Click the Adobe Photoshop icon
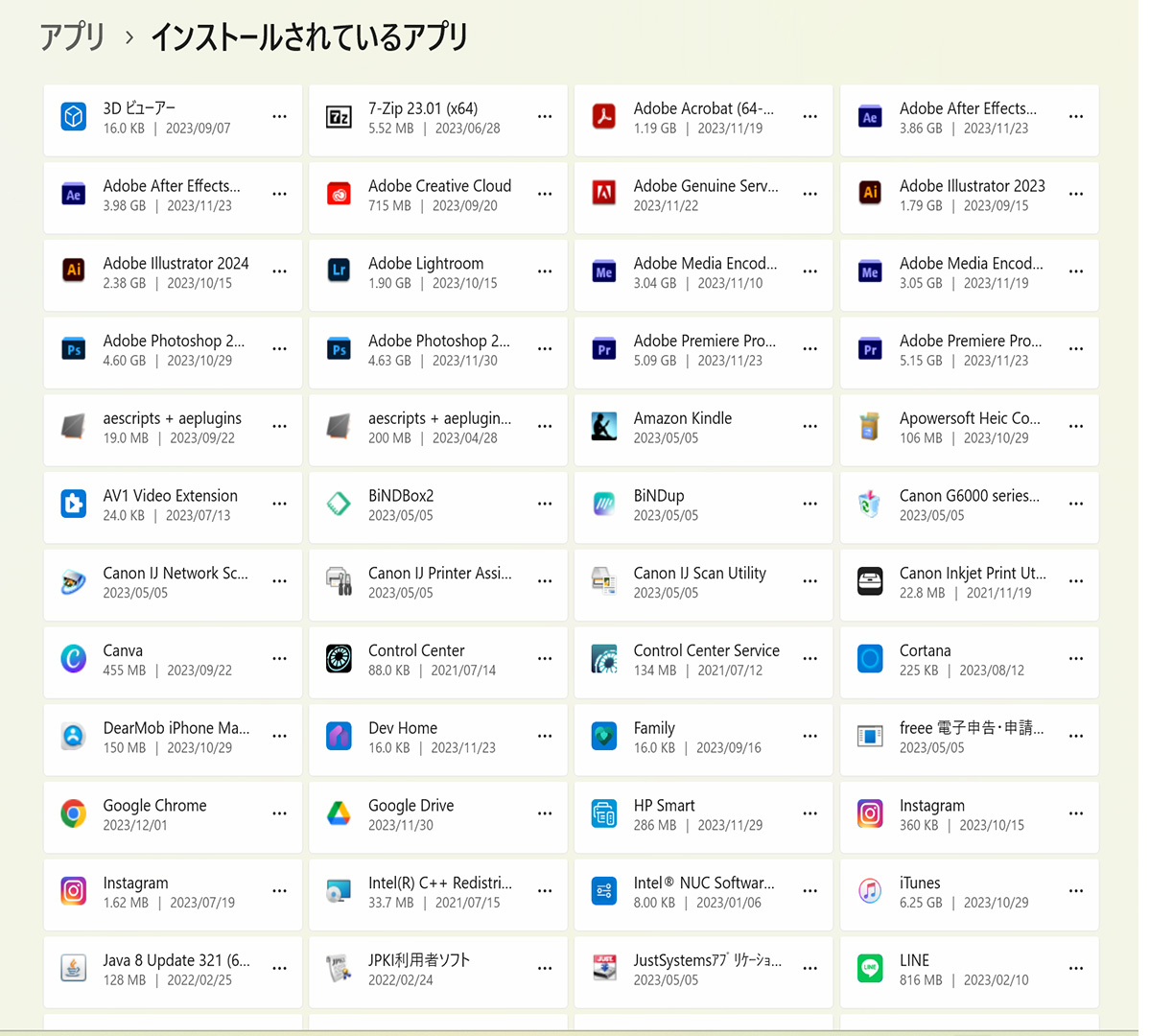The width and height of the screenshot is (1173, 1036). 73,349
